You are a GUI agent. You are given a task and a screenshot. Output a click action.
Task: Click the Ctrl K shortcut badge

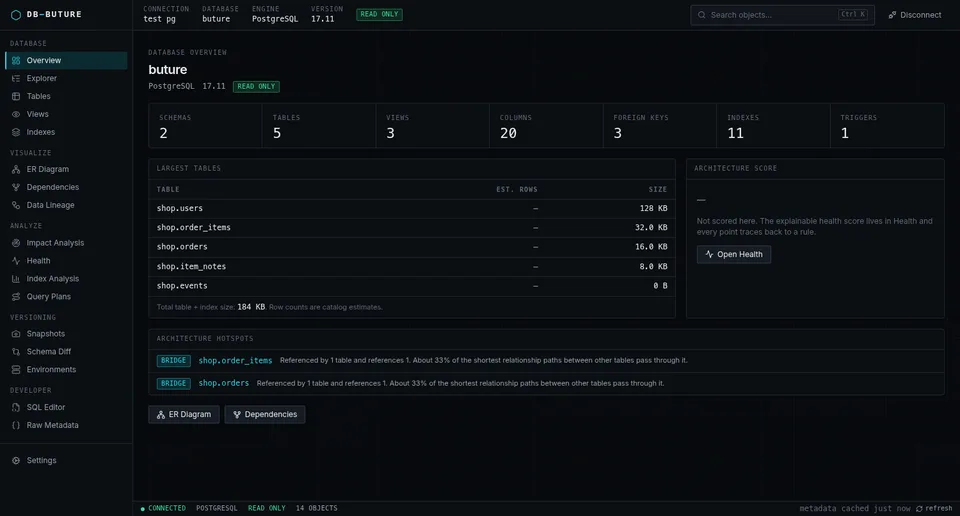853,14
